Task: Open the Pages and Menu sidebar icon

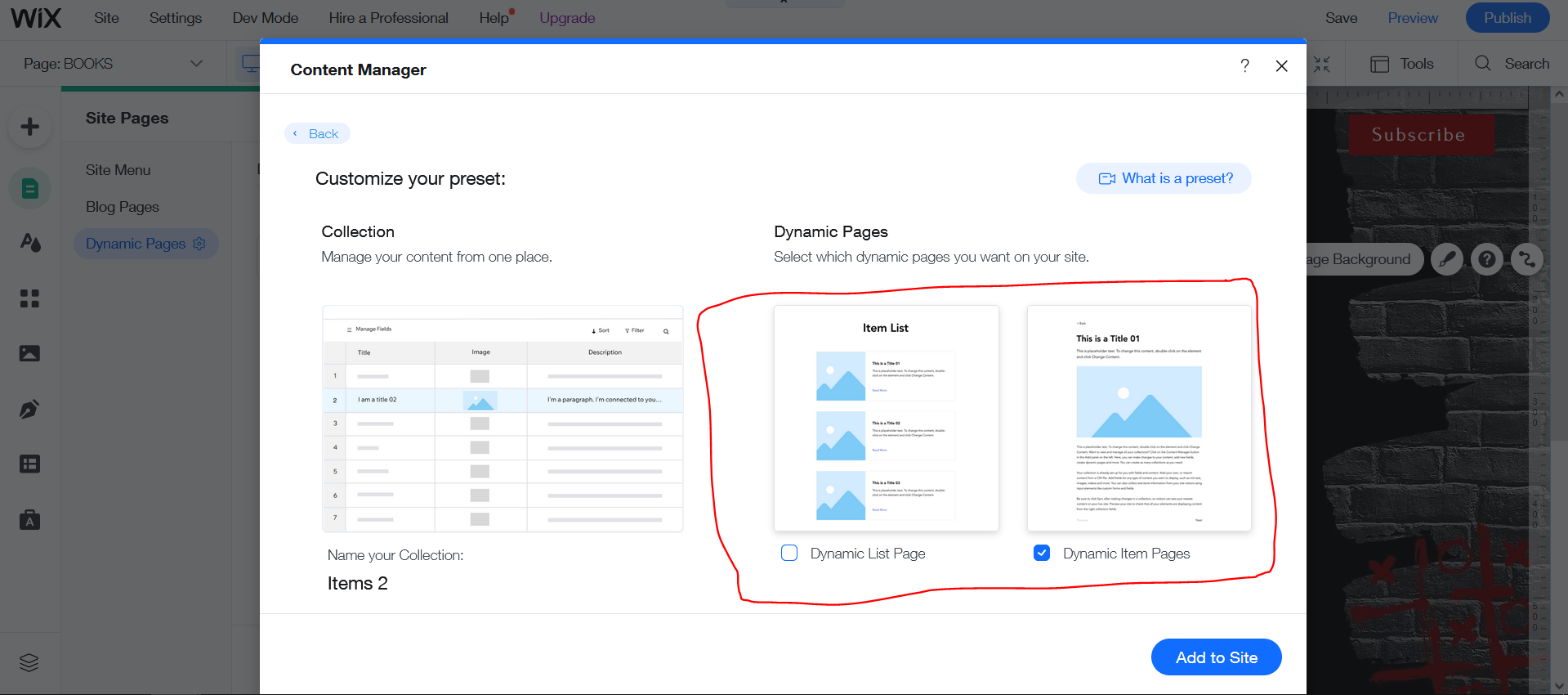Action: click(30, 189)
